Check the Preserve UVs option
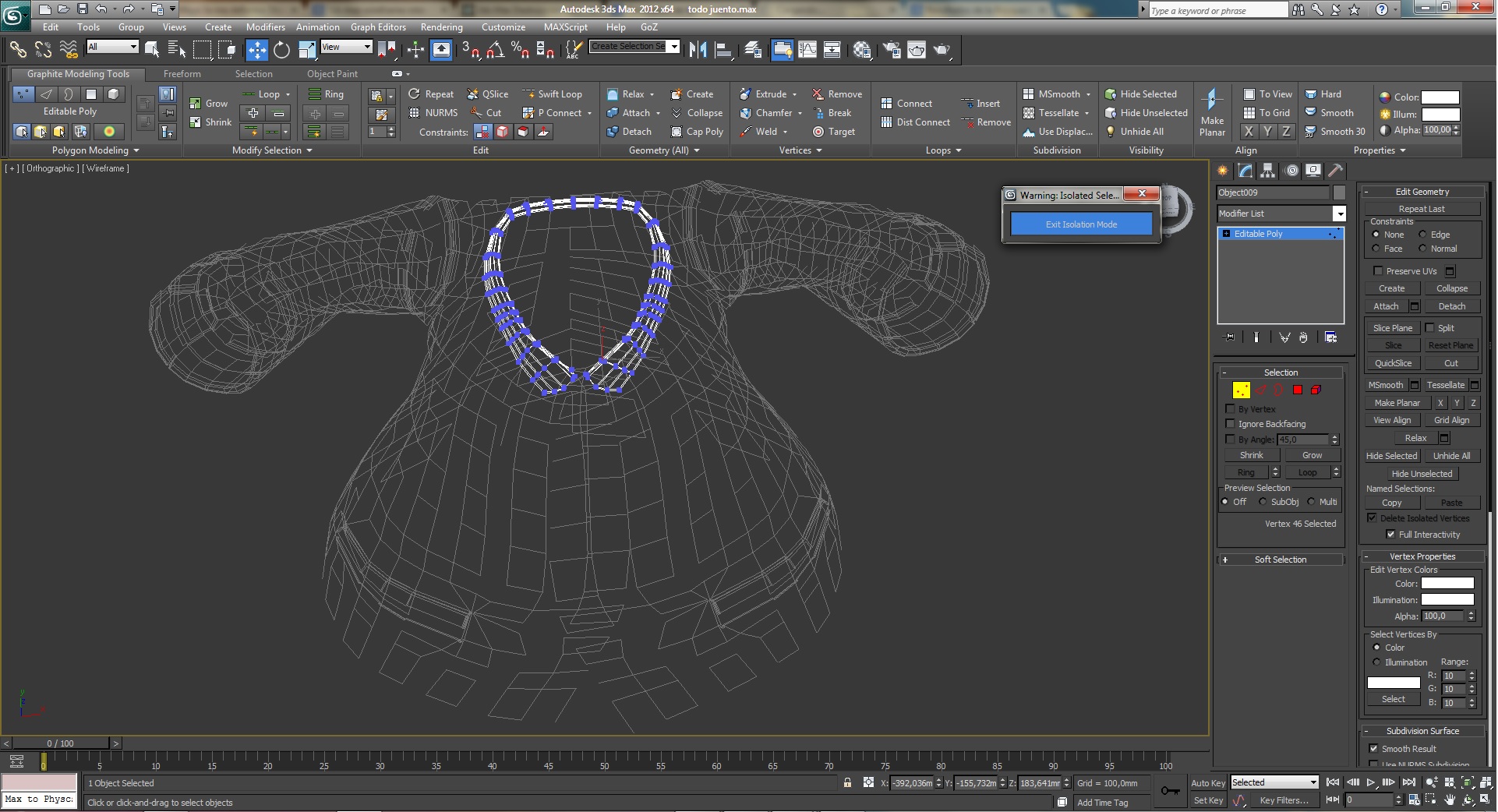1498x812 pixels. (x=1378, y=271)
